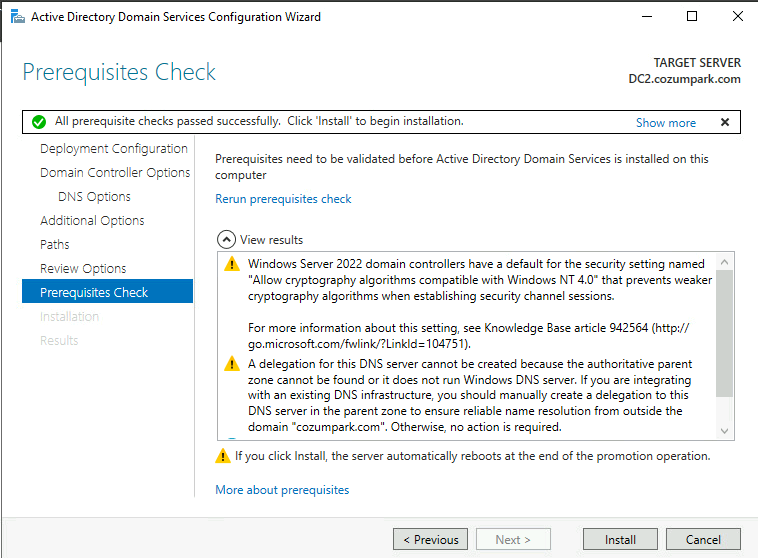Screen dimensions: 758x558
Task: Go to Deployment Configuration step
Action: [114, 148]
